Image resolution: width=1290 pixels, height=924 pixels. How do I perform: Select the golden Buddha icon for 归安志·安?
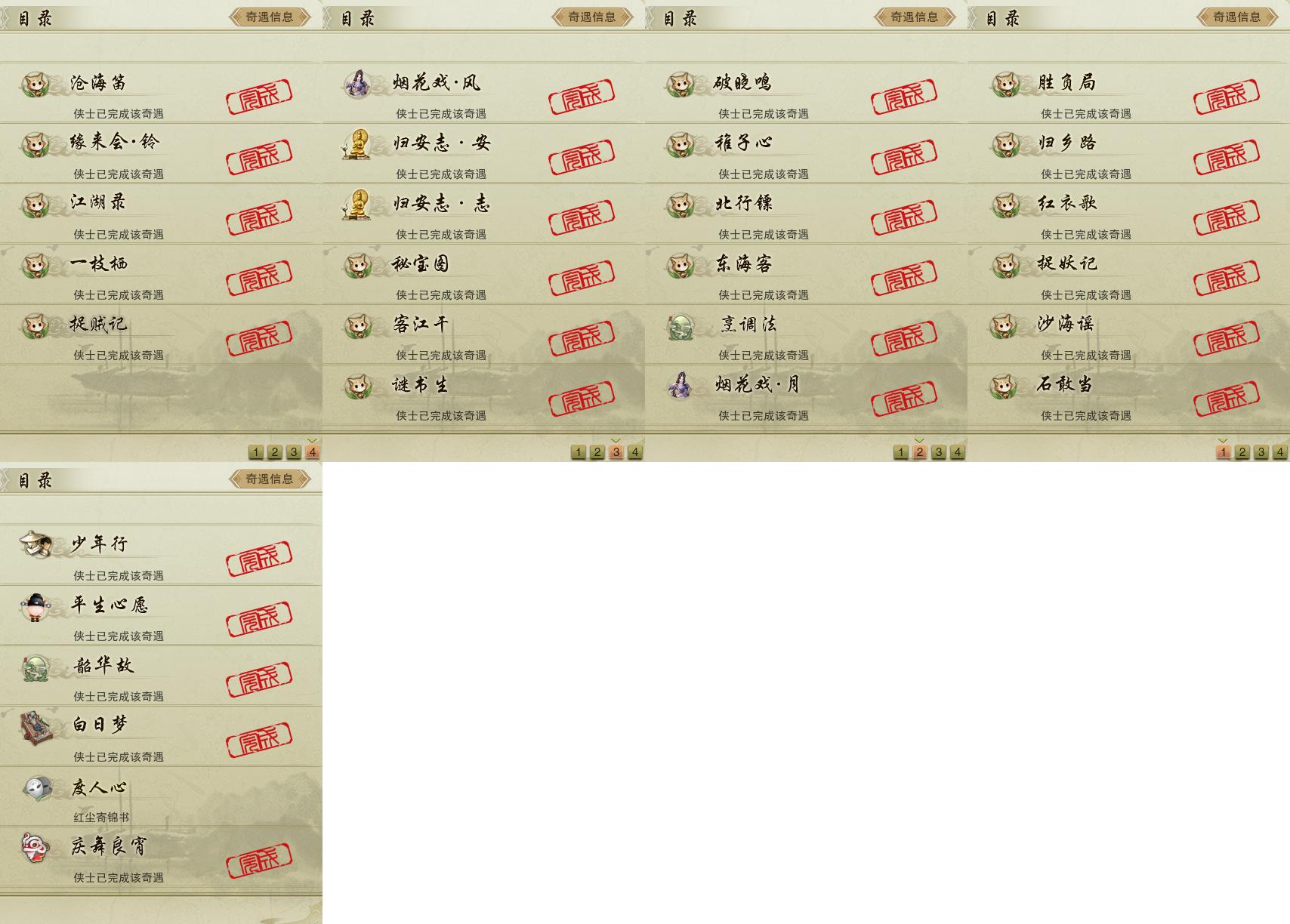click(x=356, y=144)
